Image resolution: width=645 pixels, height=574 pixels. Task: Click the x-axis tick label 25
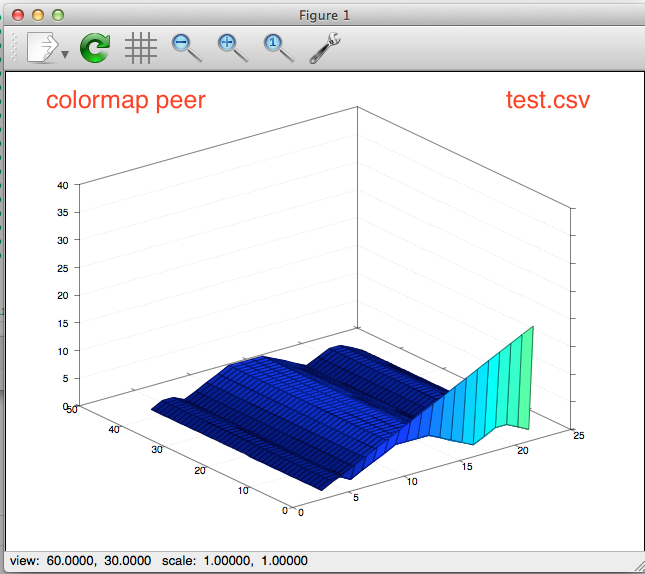point(579,435)
